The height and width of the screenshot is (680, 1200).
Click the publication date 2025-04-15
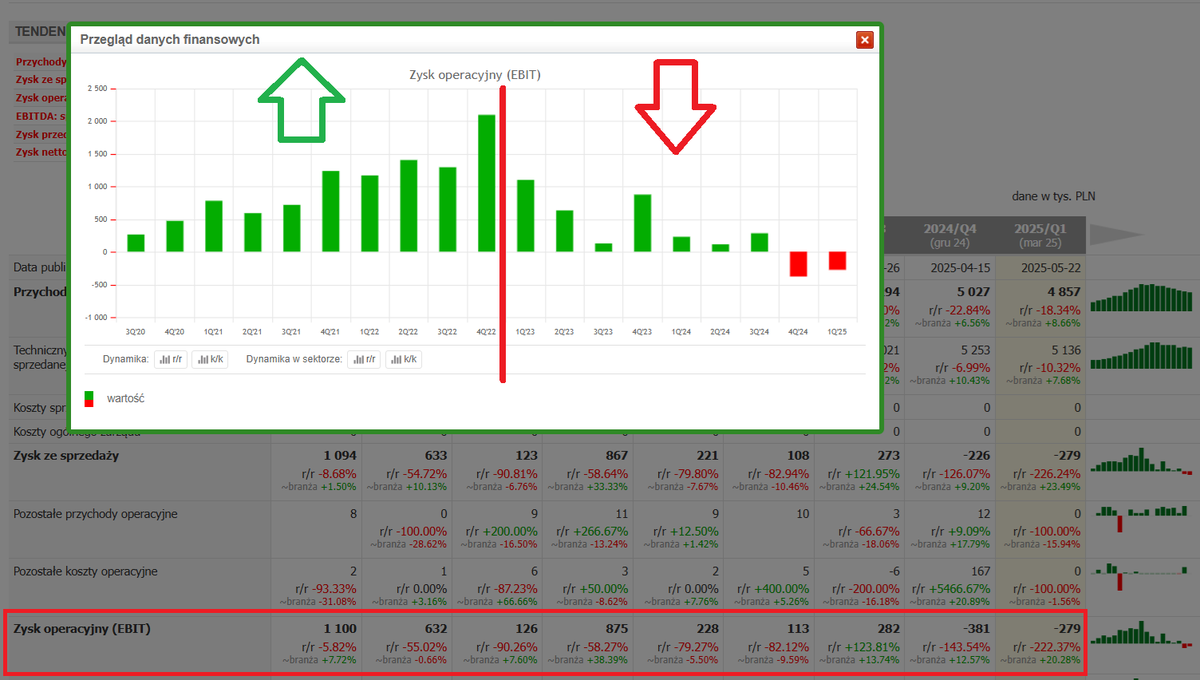point(959,268)
